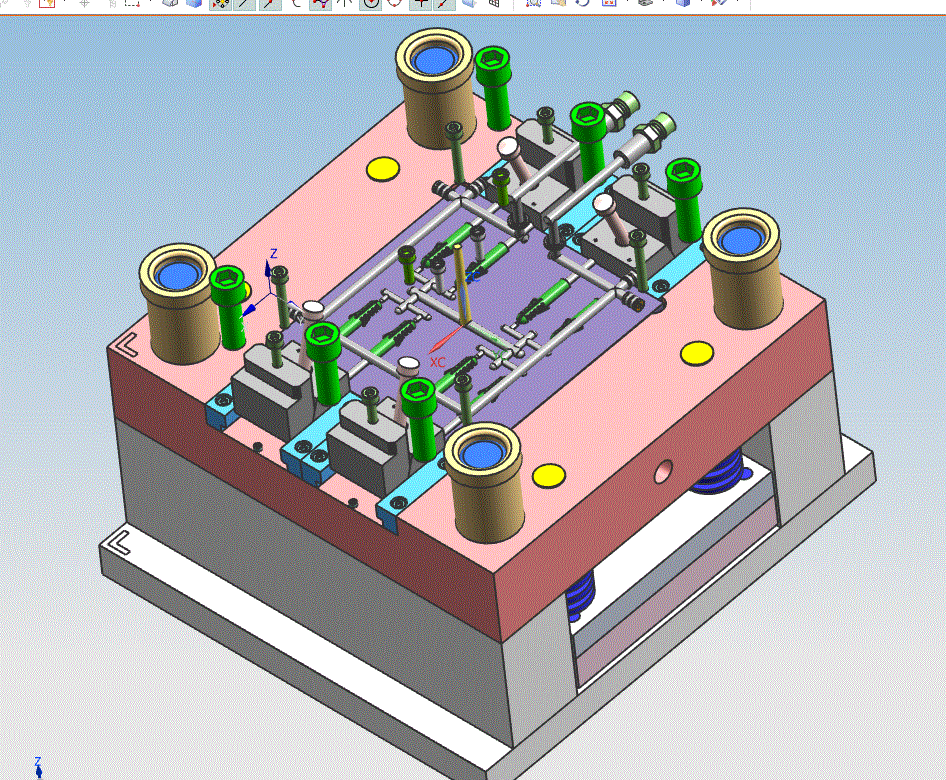Select the lowest front tan guide bushing
946x780 pixels.
click(486, 482)
